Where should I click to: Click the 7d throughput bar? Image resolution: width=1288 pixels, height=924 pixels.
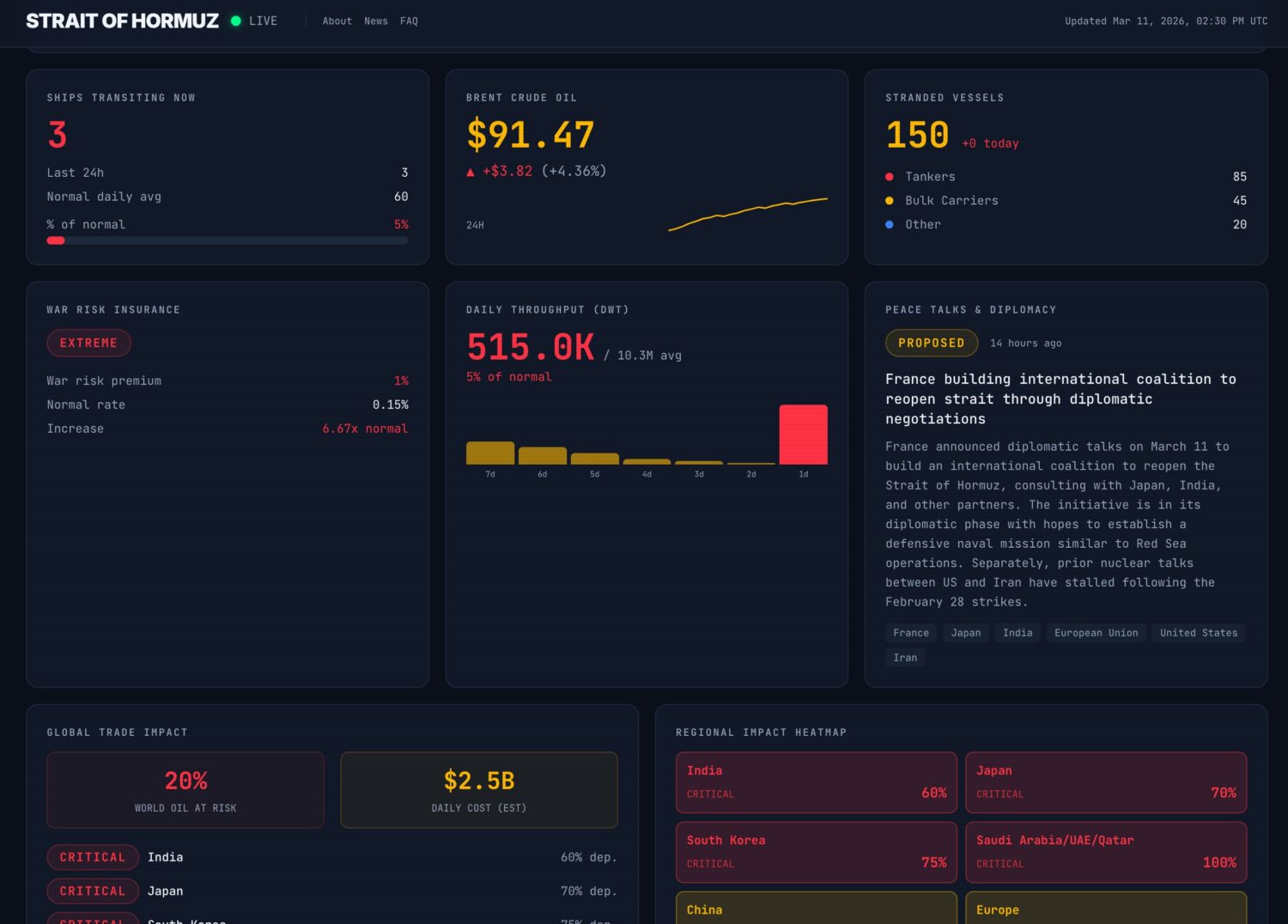click(x=490, y=453)
